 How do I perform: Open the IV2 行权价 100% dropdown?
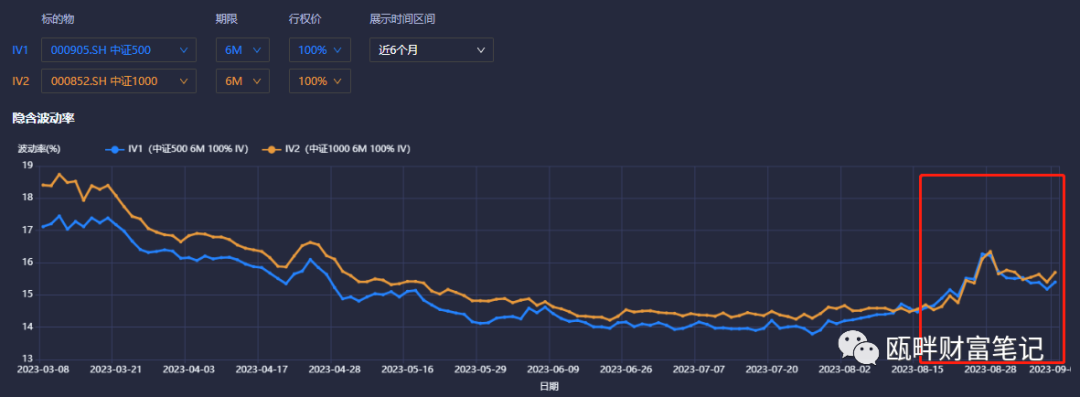point(320,81)
